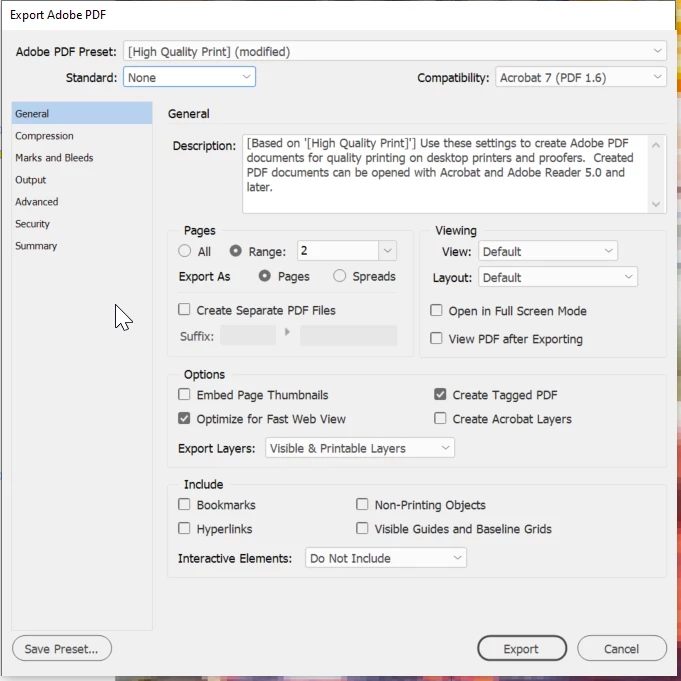Choose Export As Pages radio button
681x681 pixels.
264,276
